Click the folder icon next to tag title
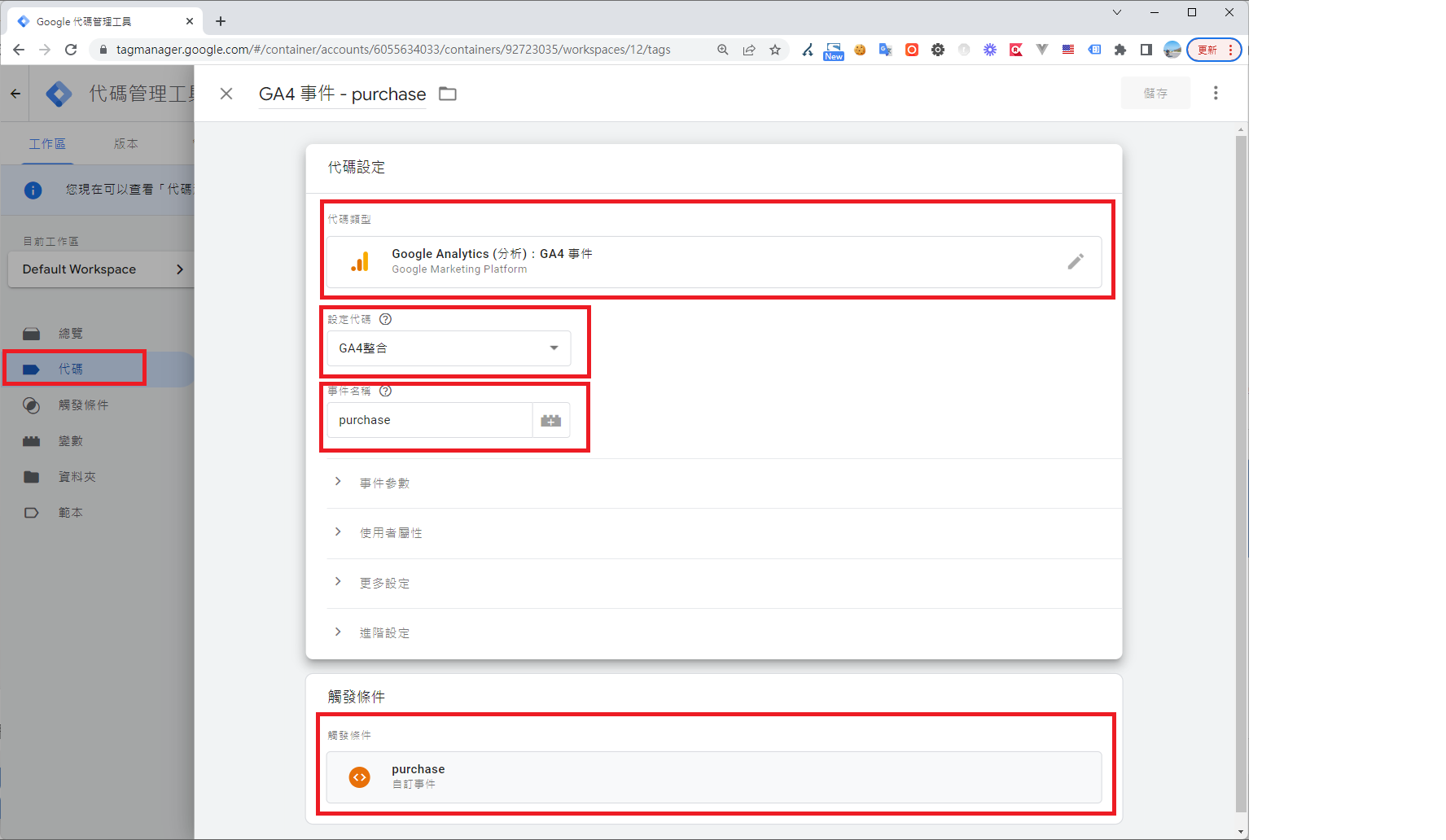1446x840 pixels. [x=448, y=94]
